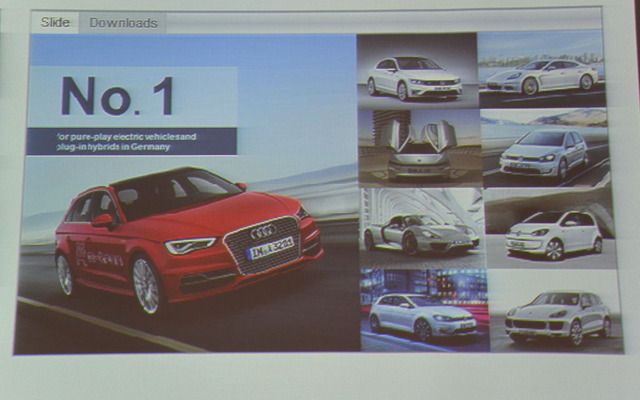The image size is (640, 400).
Task: Select the Porsche Cayenne SUV thumbnail
Action: click(x=556, y=311)
